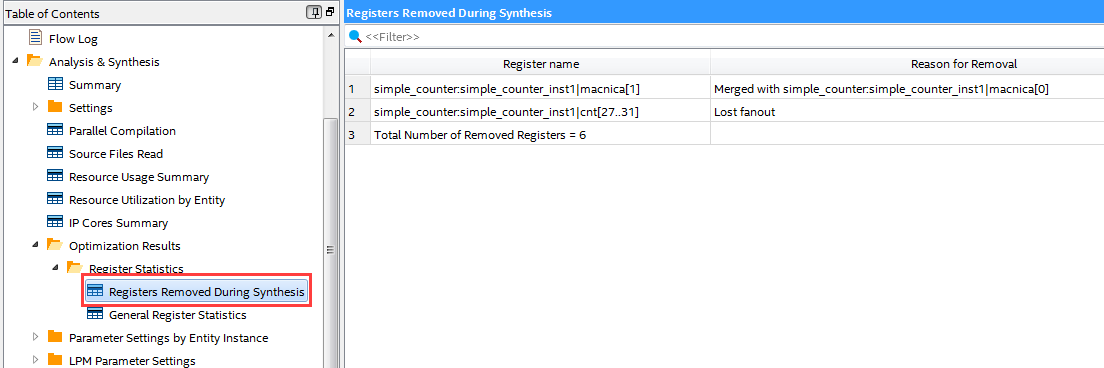Open General Register Statistics report
1104x368 pixels.
pos(177,315)
